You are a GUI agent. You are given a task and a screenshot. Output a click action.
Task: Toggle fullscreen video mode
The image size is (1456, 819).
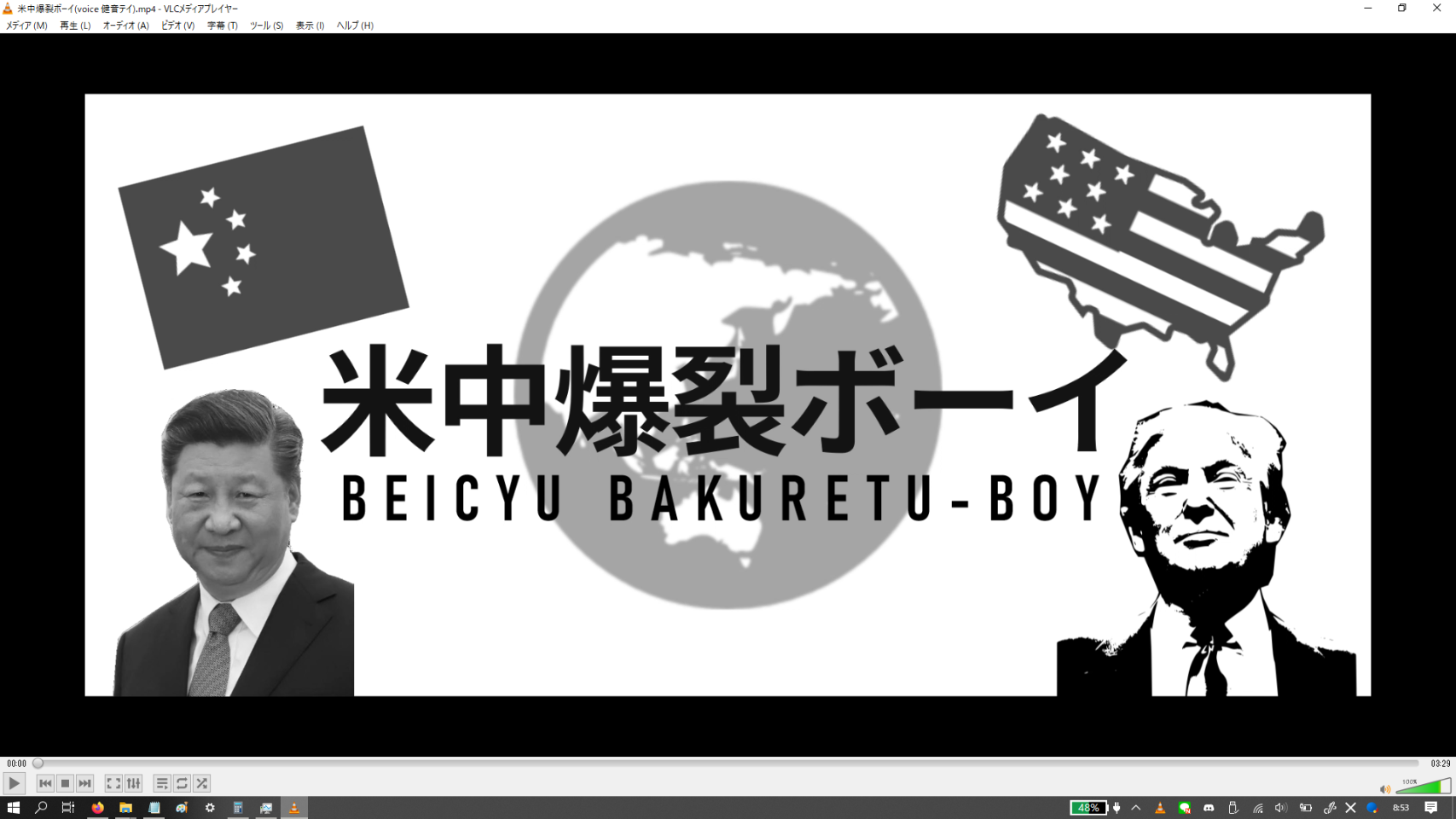(113, 783)
